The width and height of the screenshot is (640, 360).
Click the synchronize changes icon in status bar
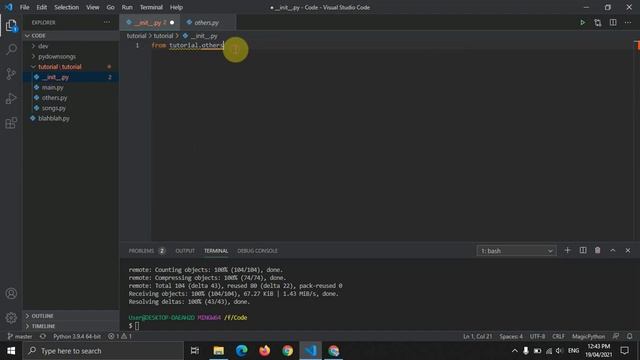click(43, 336)
